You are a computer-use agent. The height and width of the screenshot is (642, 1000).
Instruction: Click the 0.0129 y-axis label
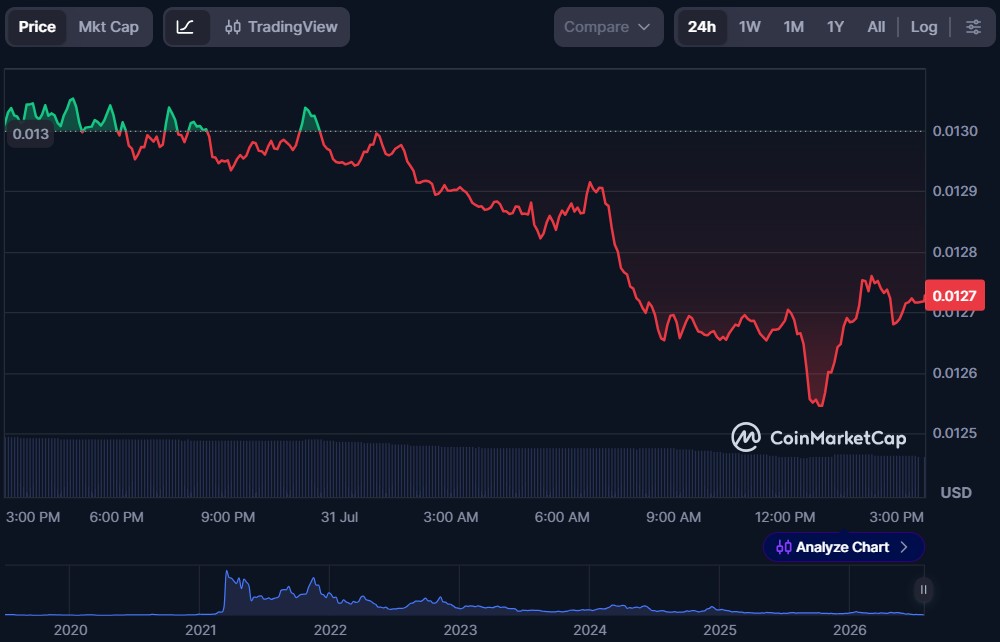tap(955, 191)
